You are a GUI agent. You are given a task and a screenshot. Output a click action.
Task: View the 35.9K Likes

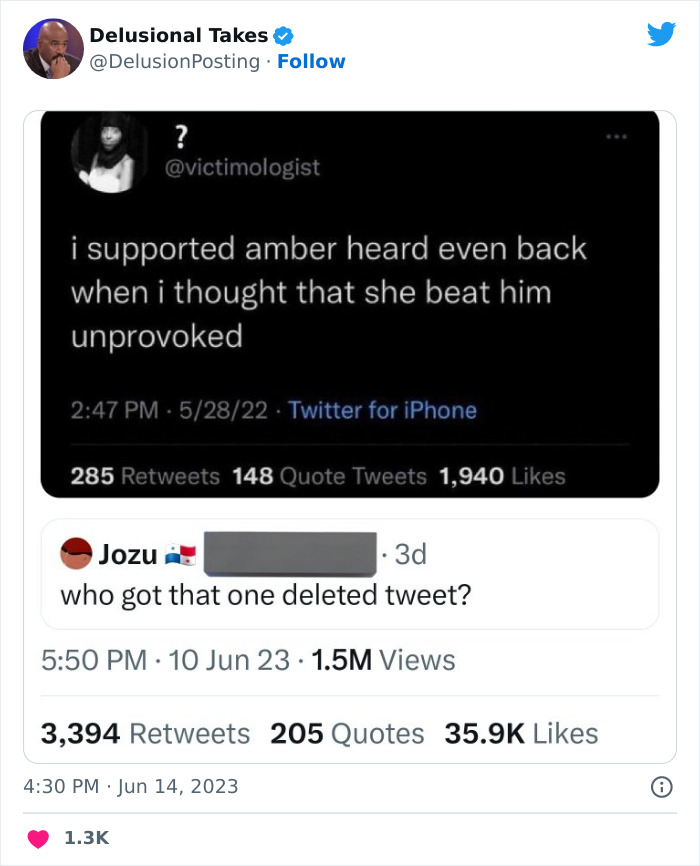(521, 733)
